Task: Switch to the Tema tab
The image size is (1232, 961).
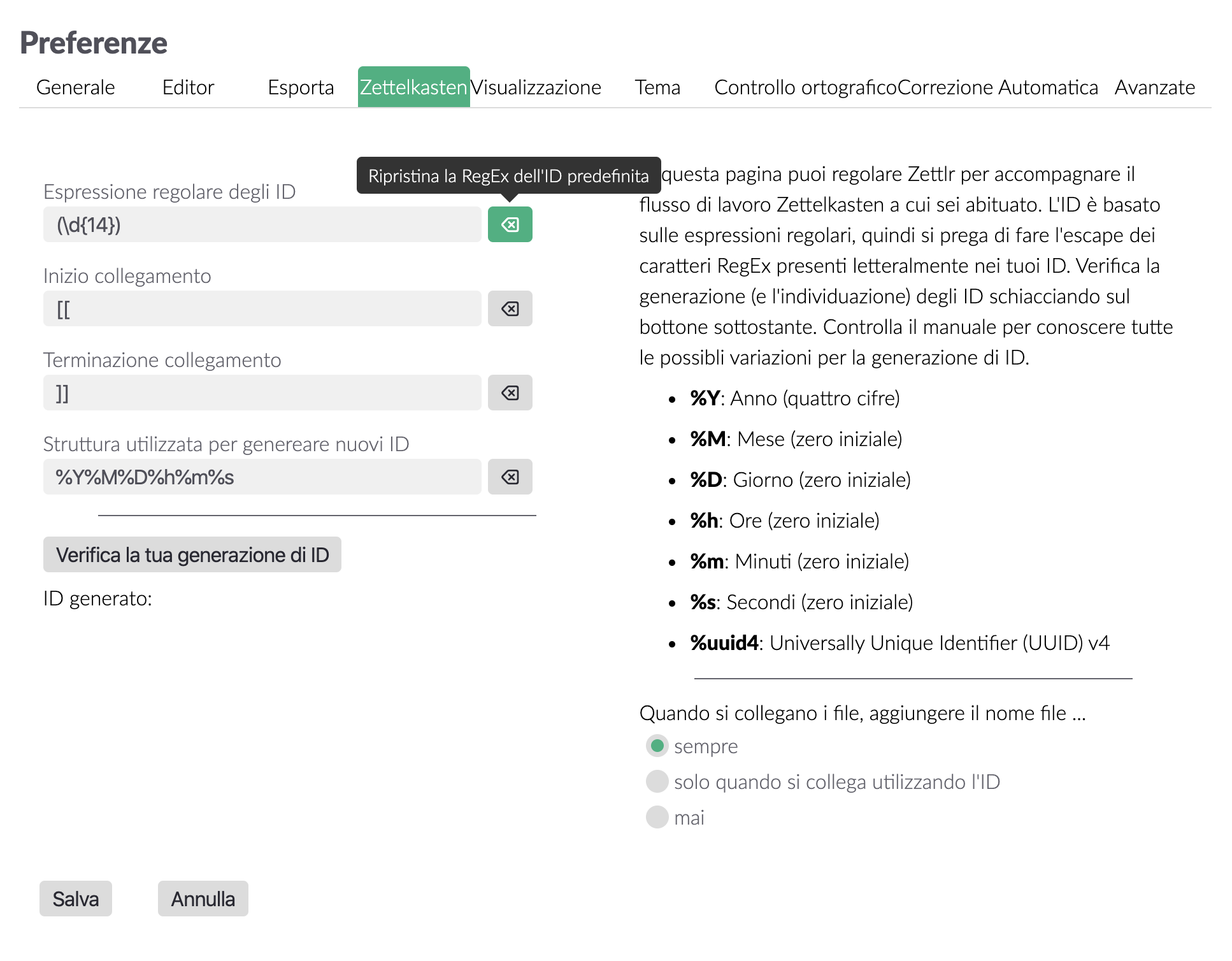Action: coord(658,87)
